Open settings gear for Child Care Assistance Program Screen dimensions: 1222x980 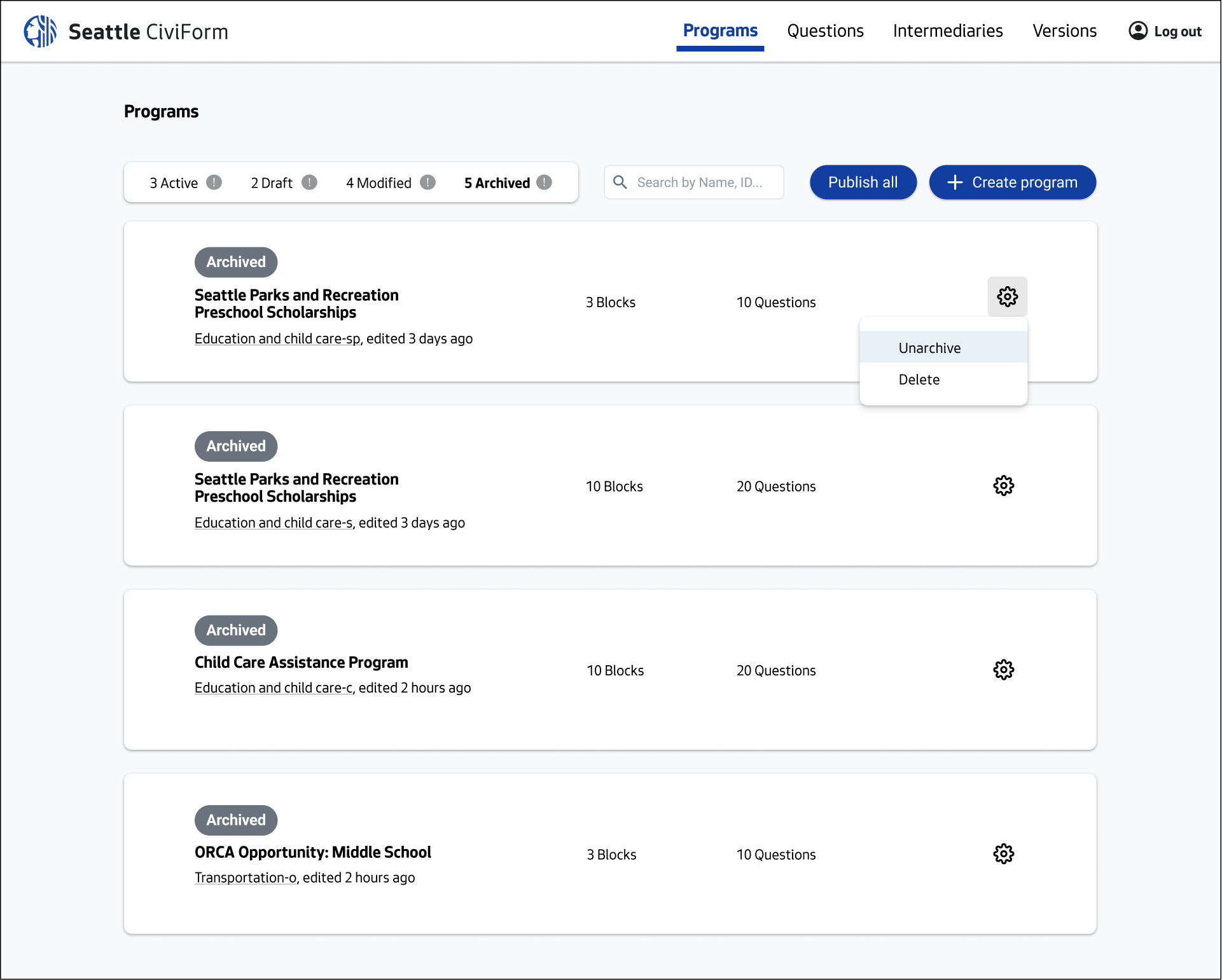tap(1004, 669)
